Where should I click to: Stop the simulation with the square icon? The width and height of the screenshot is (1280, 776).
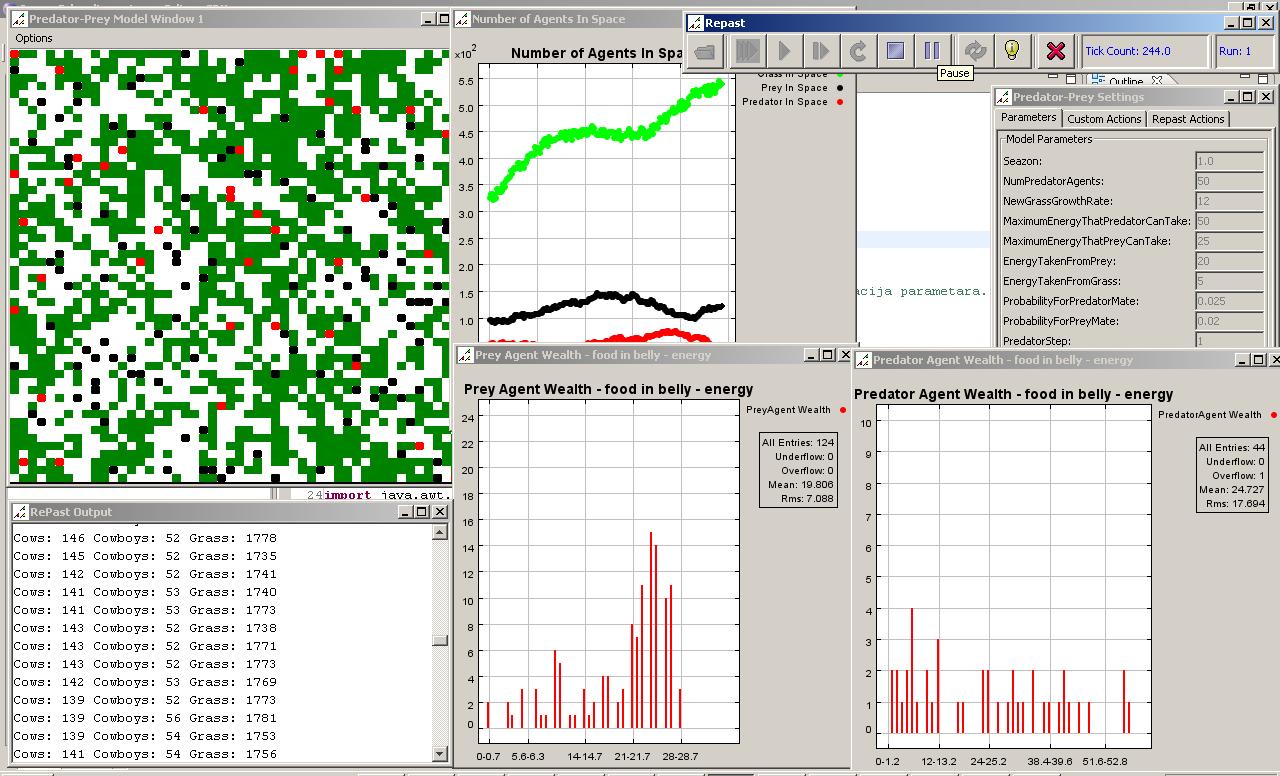[895, 51]
